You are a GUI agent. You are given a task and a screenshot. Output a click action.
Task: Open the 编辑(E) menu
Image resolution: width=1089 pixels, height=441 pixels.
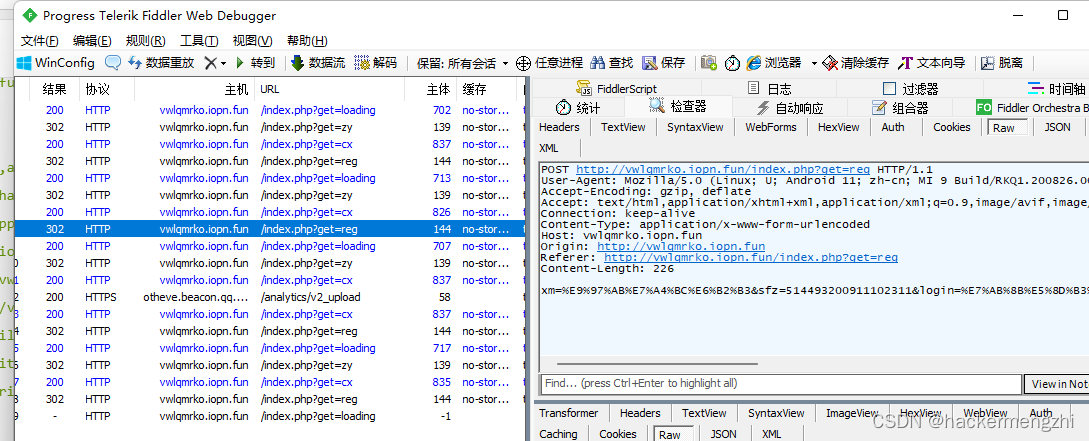click(92, 40)
